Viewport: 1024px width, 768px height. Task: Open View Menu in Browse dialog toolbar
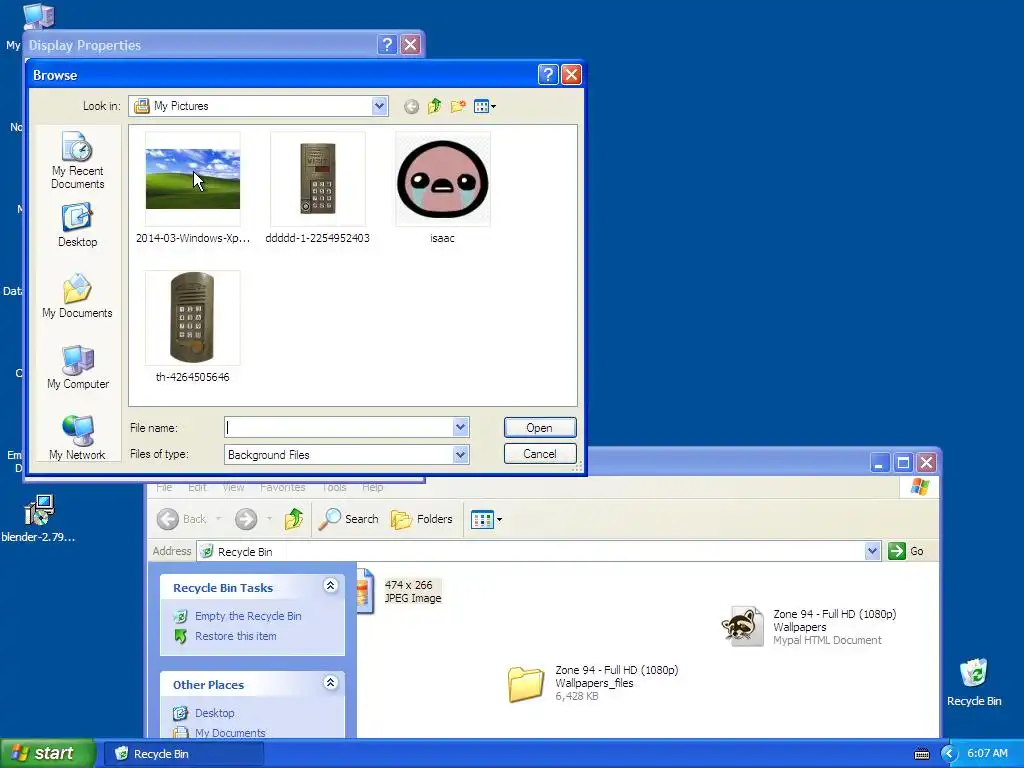pyautogui.click(x=484, y=106)
